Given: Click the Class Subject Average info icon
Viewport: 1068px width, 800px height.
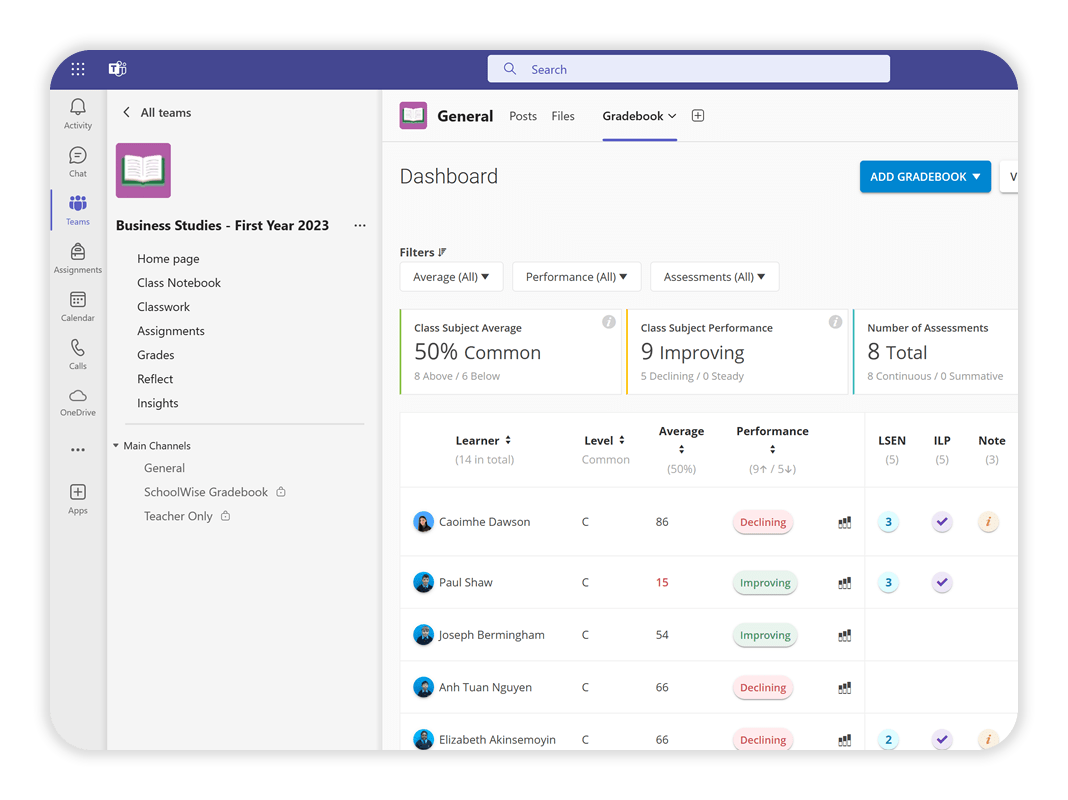Looking at the screenshot, I should [x=609, y=322].
